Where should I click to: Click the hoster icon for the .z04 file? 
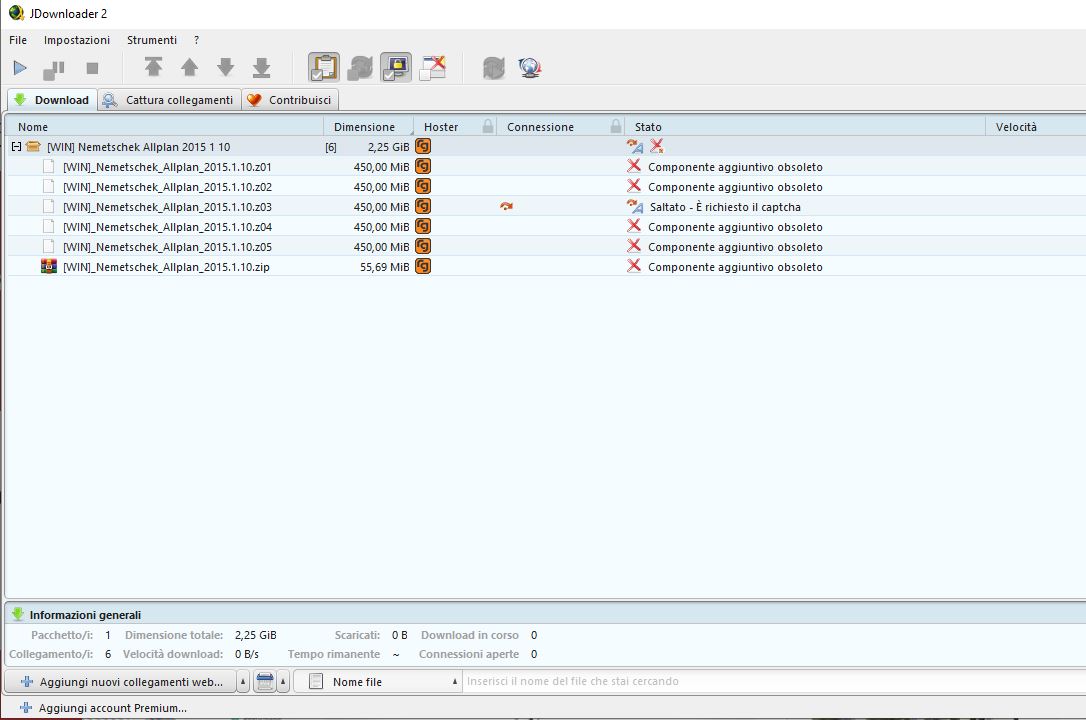point(422,226)
